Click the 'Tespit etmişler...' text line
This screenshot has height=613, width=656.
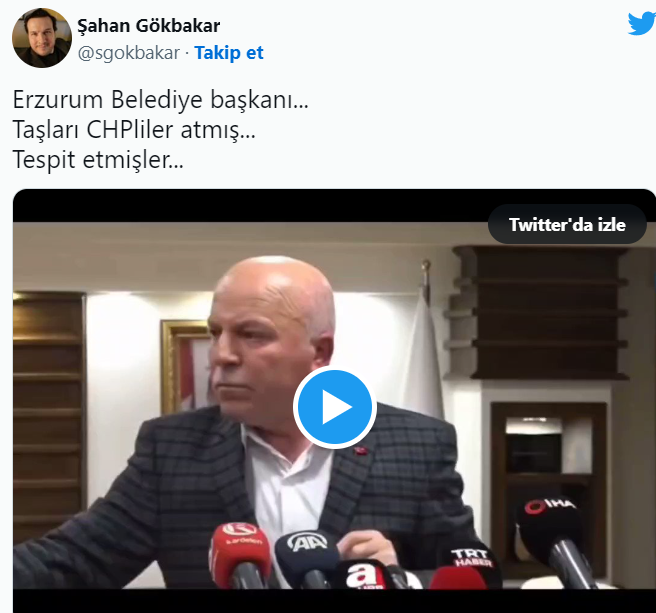pyautogui.click(x=98, y=160)
